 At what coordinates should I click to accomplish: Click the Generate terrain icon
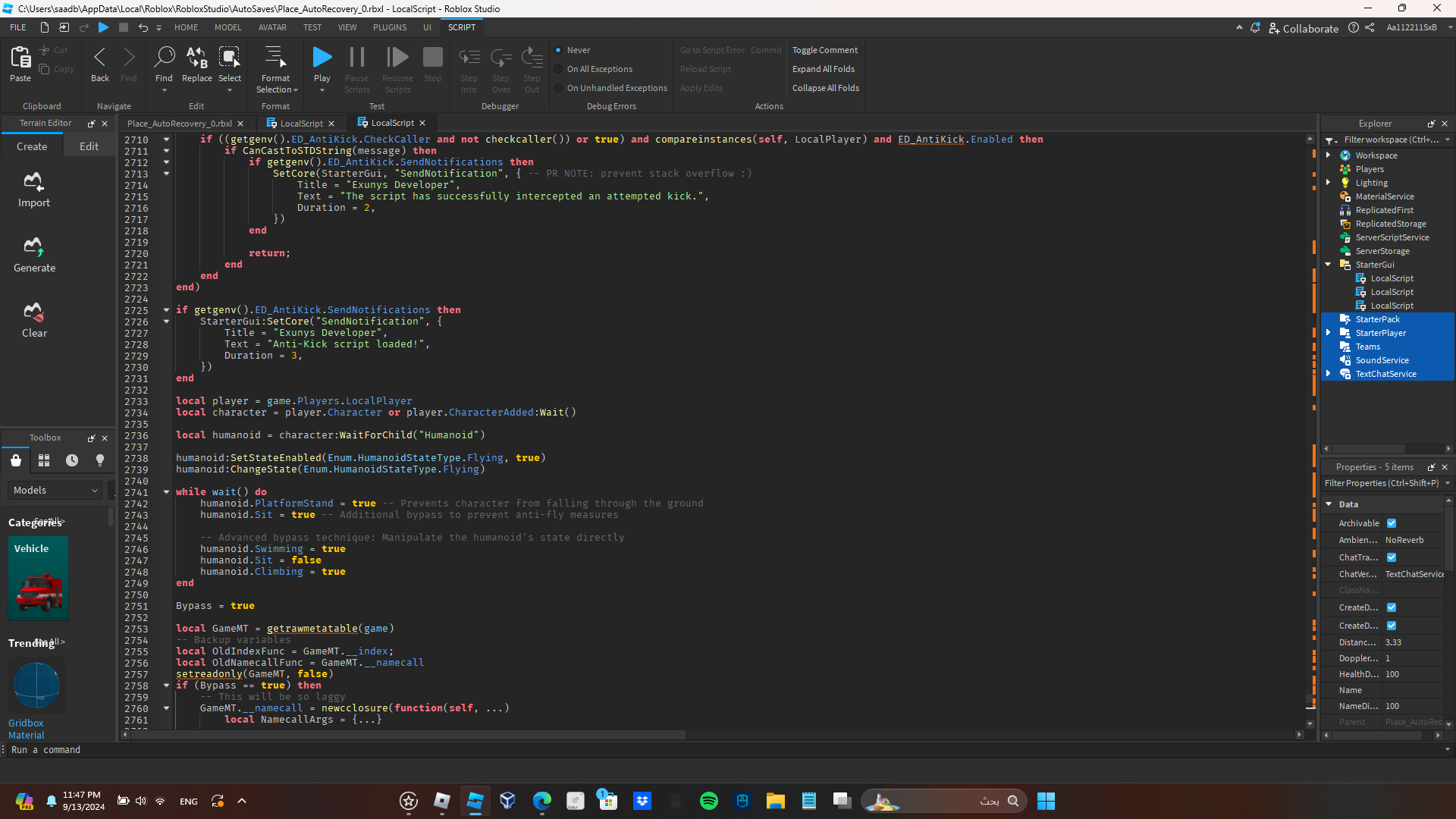[33, 247]
